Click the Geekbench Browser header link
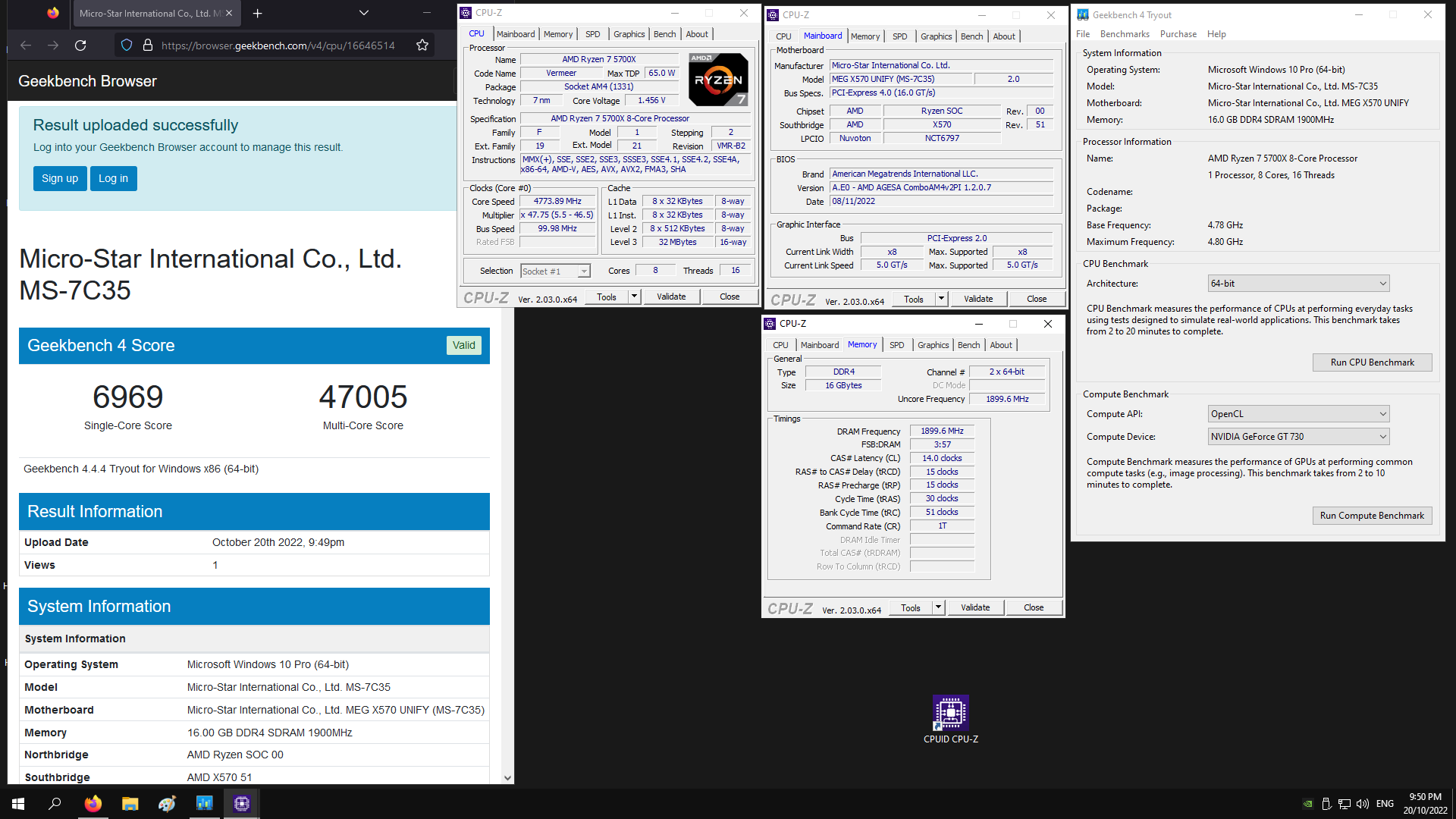 [x=87, y=81]
